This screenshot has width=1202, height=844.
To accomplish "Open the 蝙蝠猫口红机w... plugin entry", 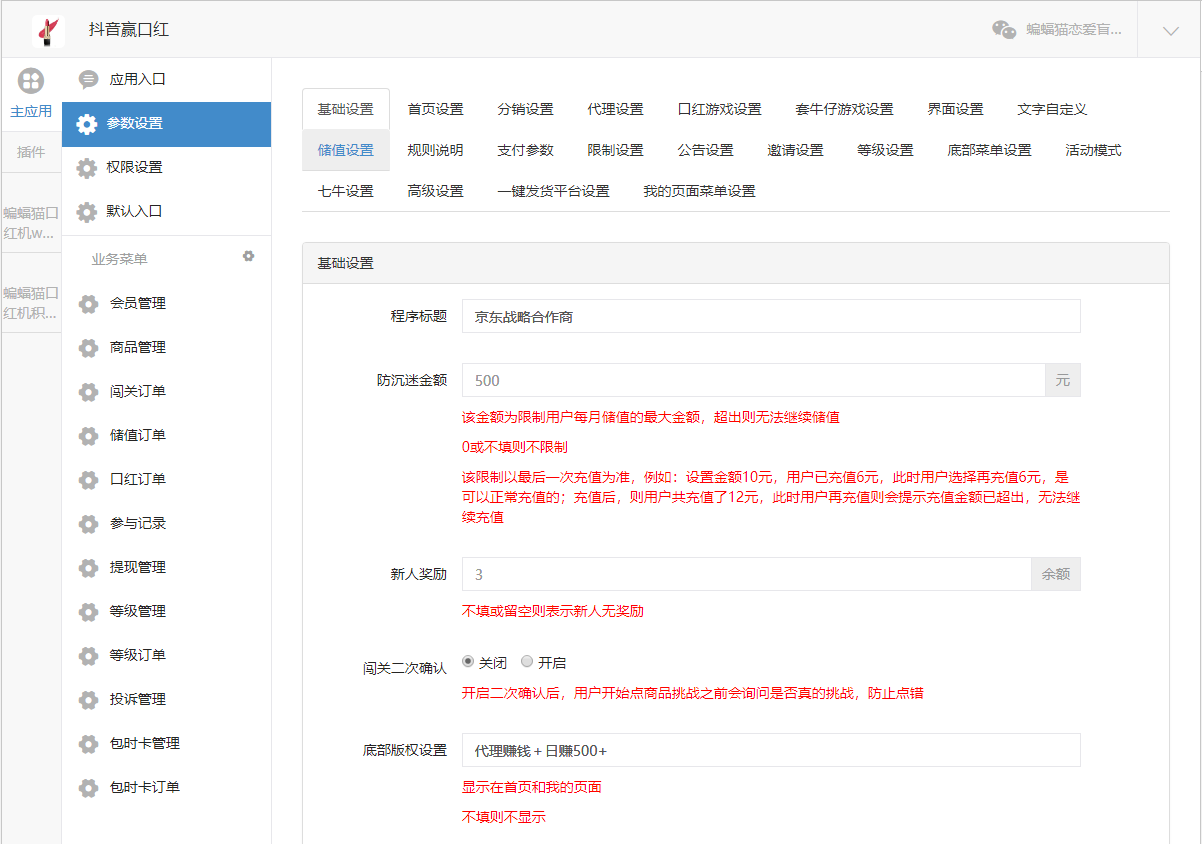I will point(31,222).
